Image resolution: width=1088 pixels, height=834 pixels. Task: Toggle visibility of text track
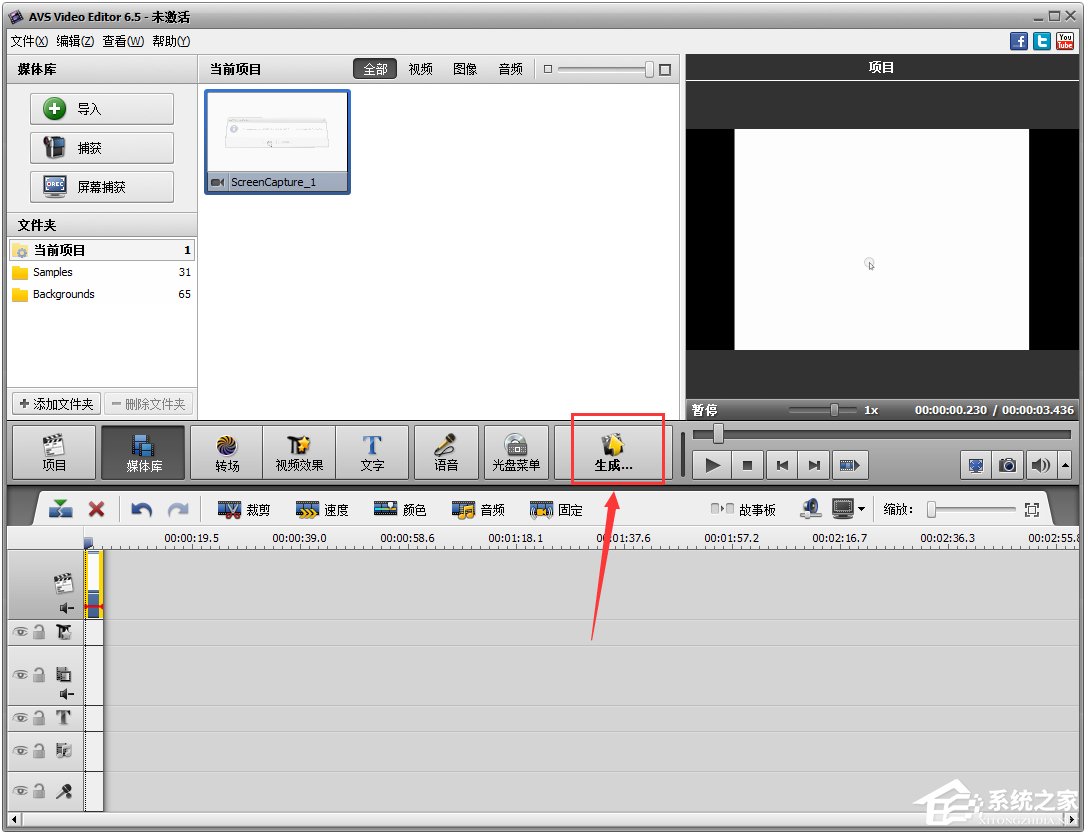pos(21,718)
